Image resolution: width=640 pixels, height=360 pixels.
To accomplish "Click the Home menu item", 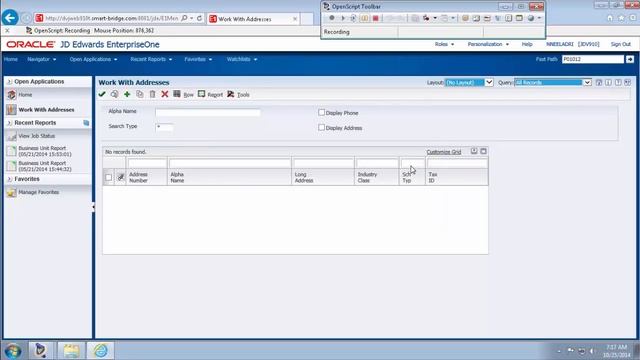I will [x=11, y=59].
